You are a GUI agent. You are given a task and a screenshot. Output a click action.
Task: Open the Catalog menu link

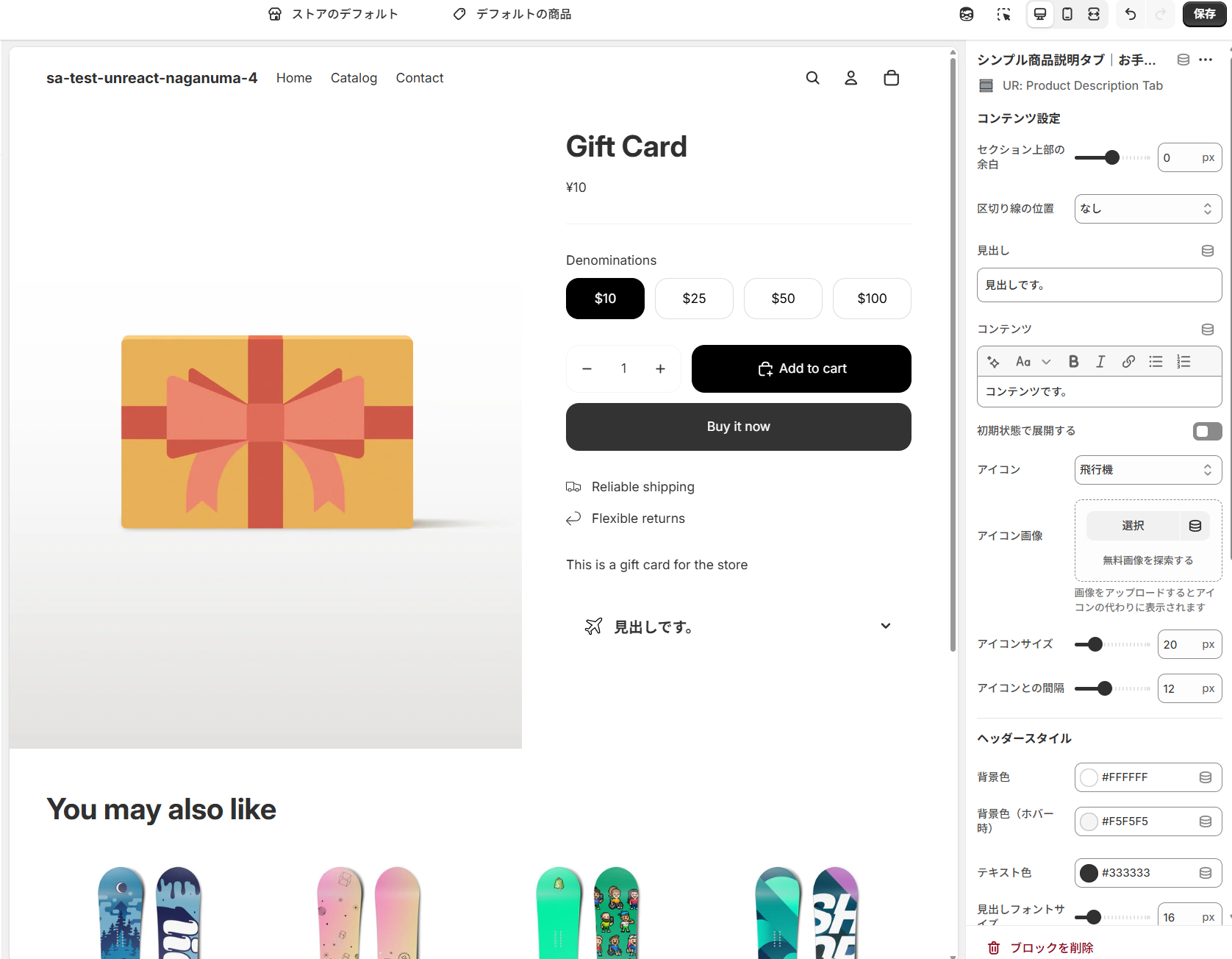click(x=354, y=78)
